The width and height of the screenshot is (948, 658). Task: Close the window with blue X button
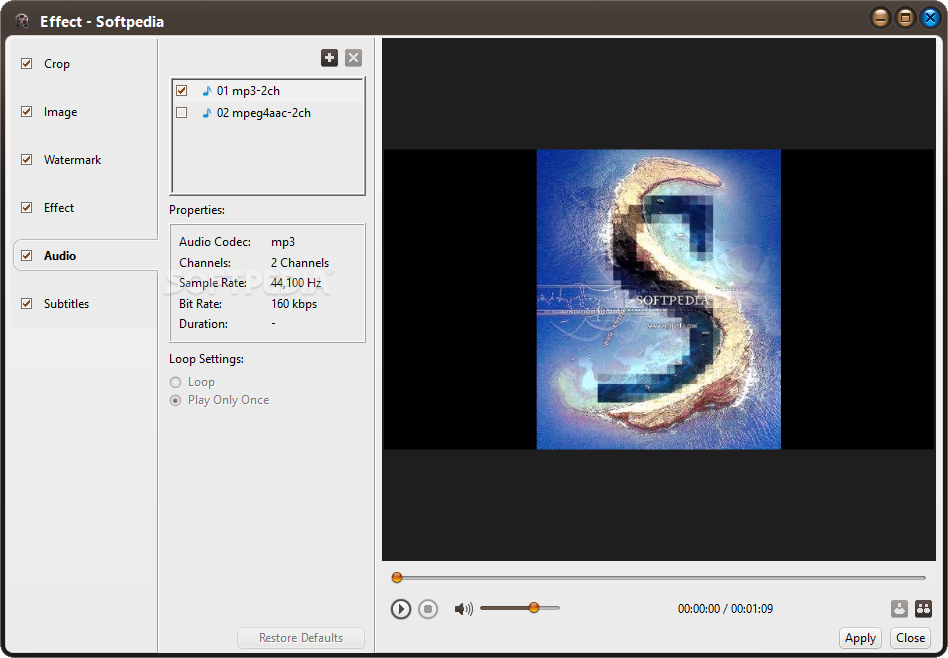[x=930, y=18]
